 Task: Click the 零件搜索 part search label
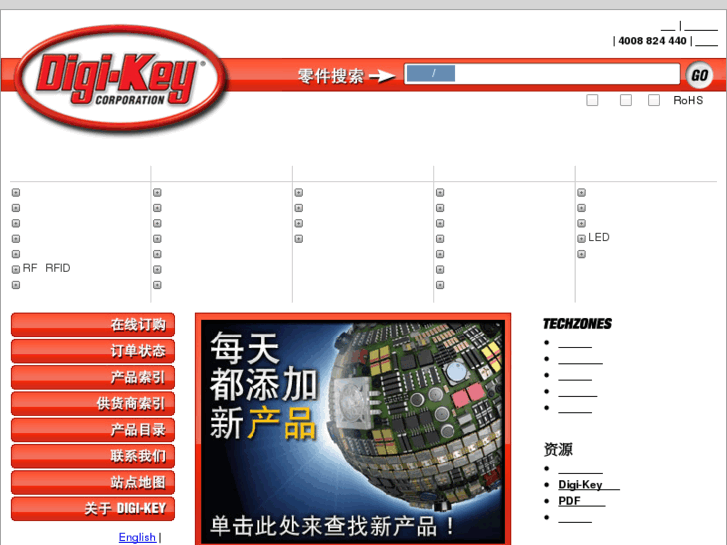pyautogui.click(x=330, y=76)
